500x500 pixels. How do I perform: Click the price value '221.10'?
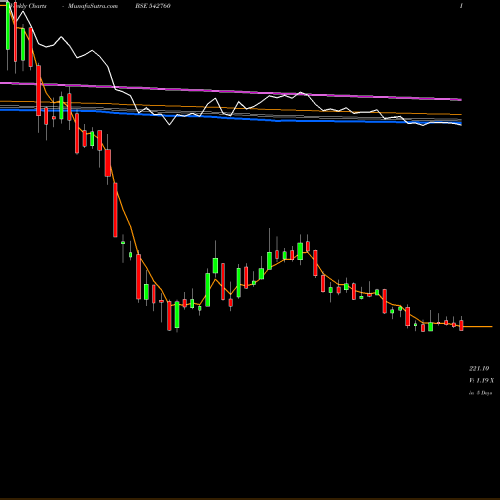pos(479,368)
